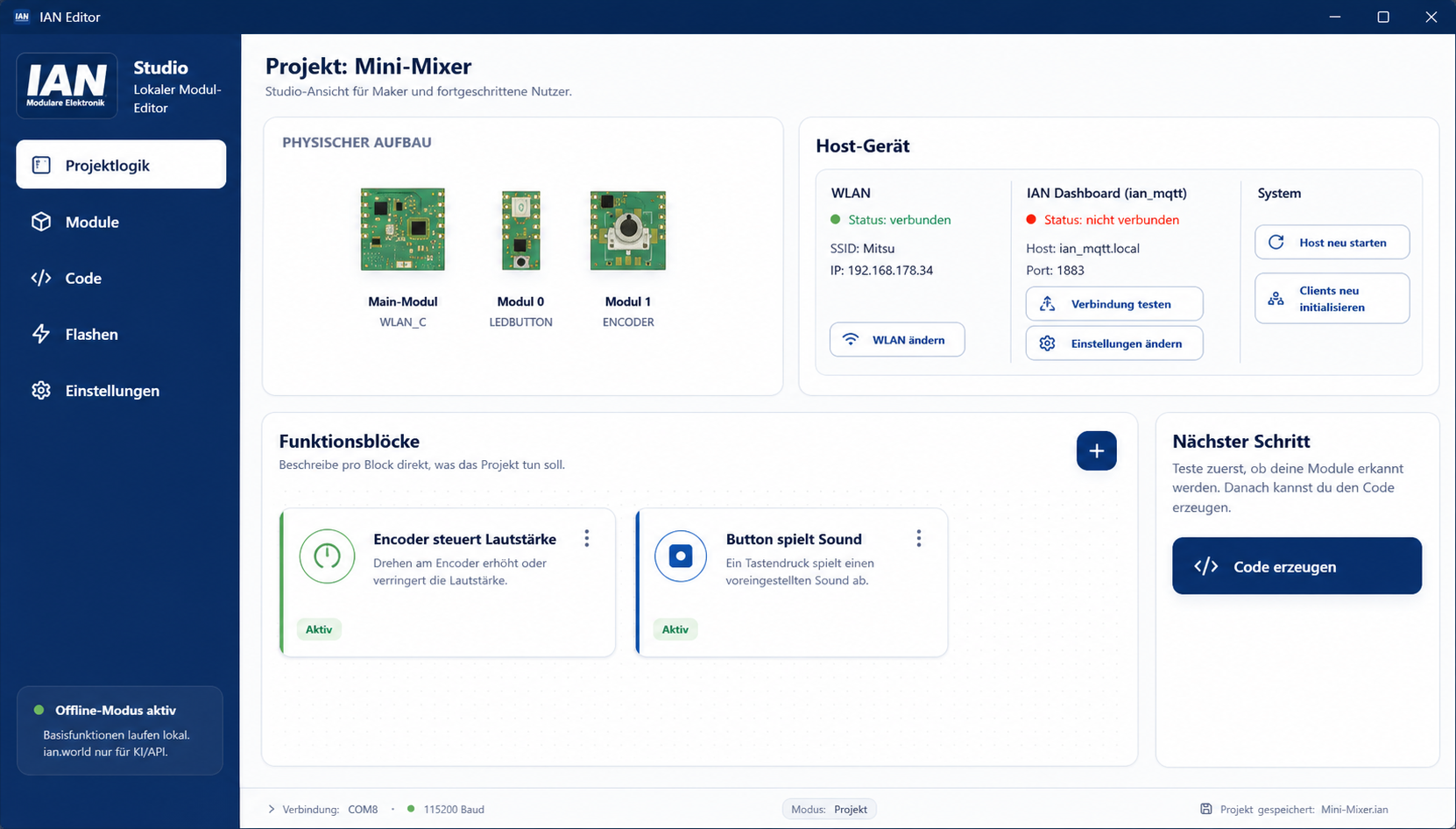Open options menu for Encoder steuert Lautstärke
This screenshot has width=1456, height=829.
click(x=587, y=539)
